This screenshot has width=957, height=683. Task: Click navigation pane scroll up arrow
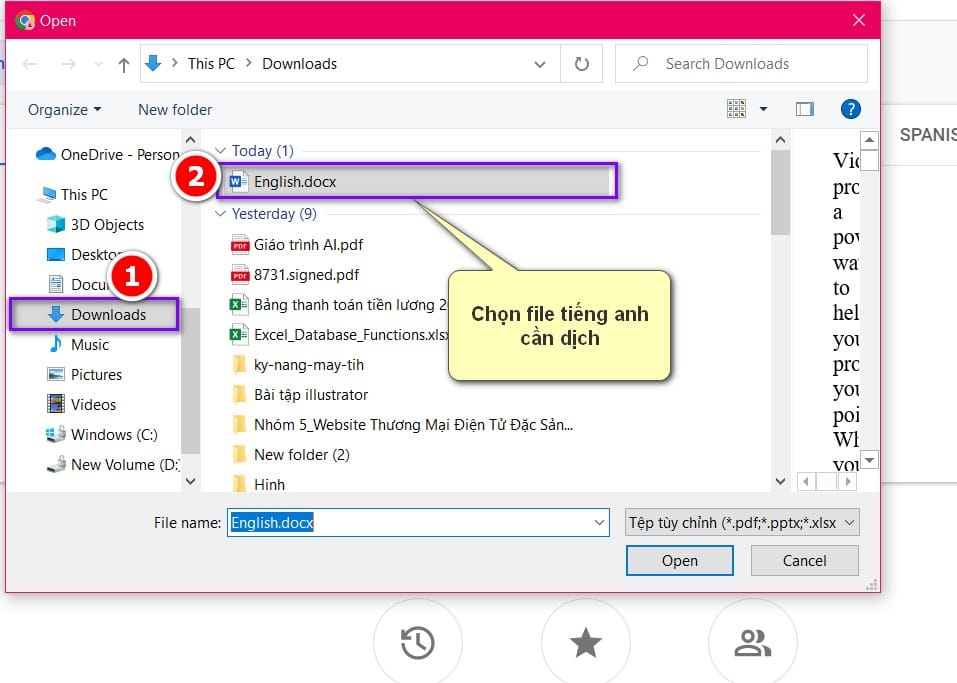190,140
